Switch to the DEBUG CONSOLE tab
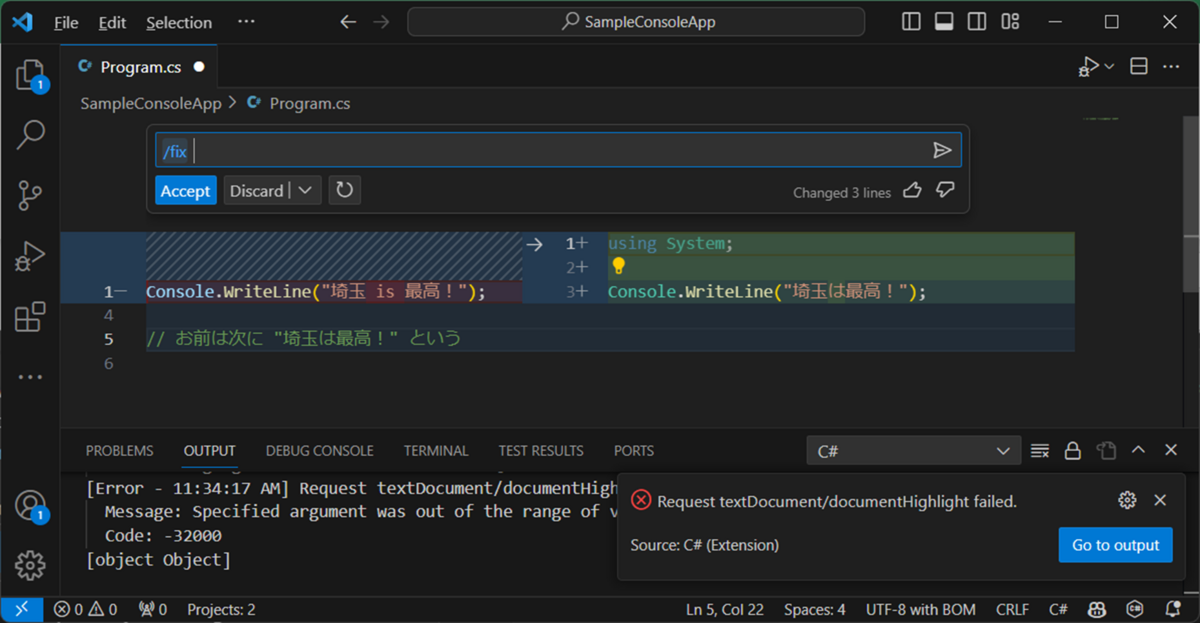 coord(320,451)
